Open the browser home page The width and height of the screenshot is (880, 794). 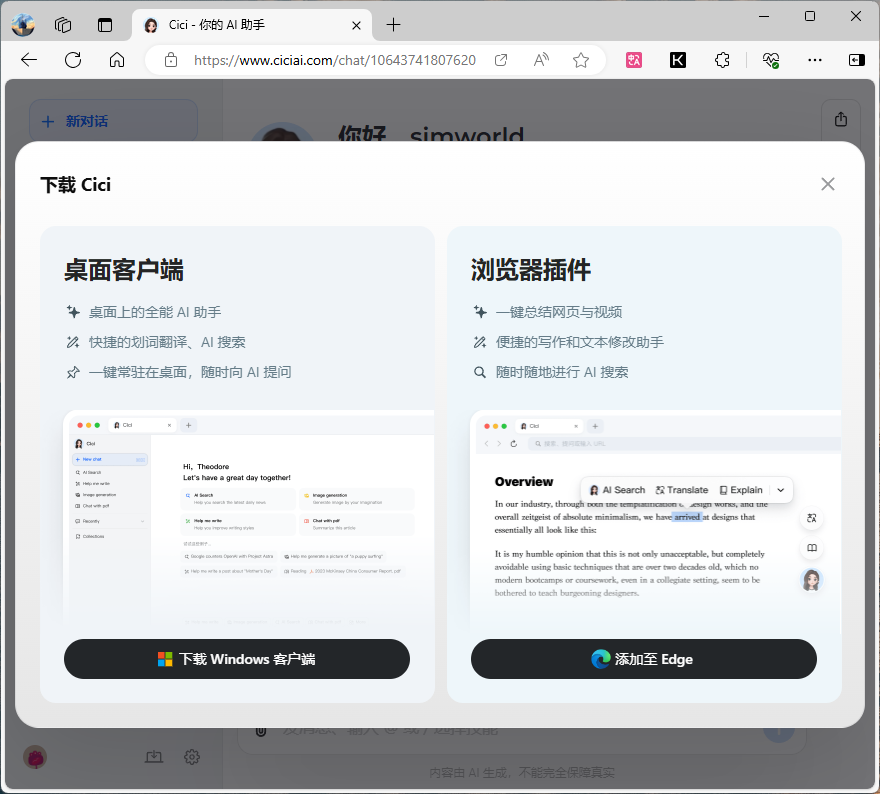(x=117, y=59)
